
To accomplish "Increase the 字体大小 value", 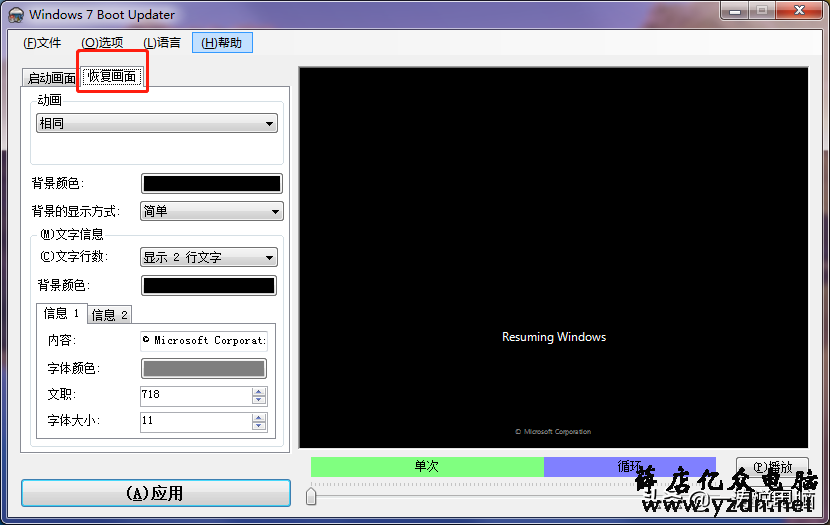I will 259,418.
